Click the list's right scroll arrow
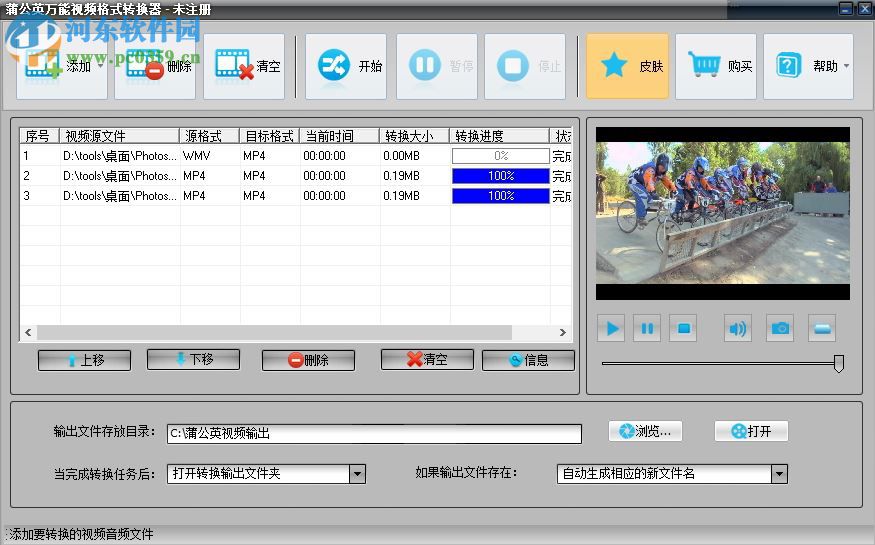This screenshot has height=545, width=875. pyautogui.click(x=563, y=332)
